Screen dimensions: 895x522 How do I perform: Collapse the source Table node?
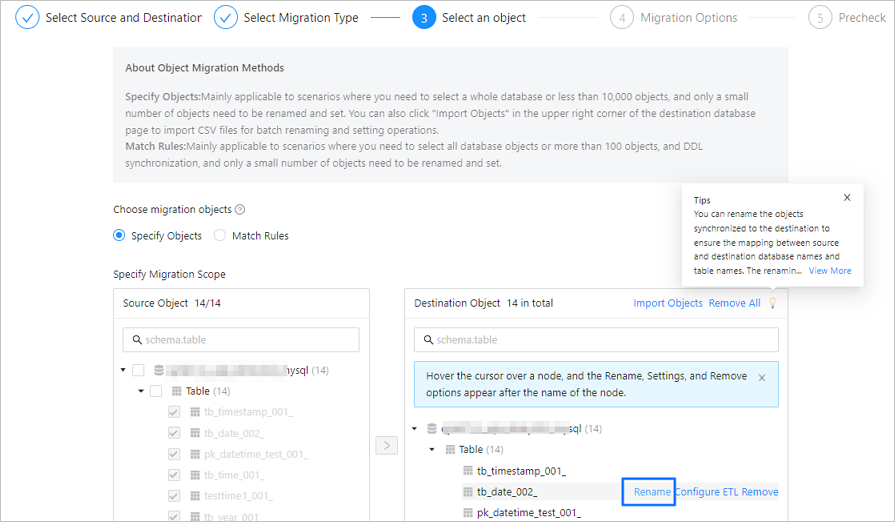(141, 391)
